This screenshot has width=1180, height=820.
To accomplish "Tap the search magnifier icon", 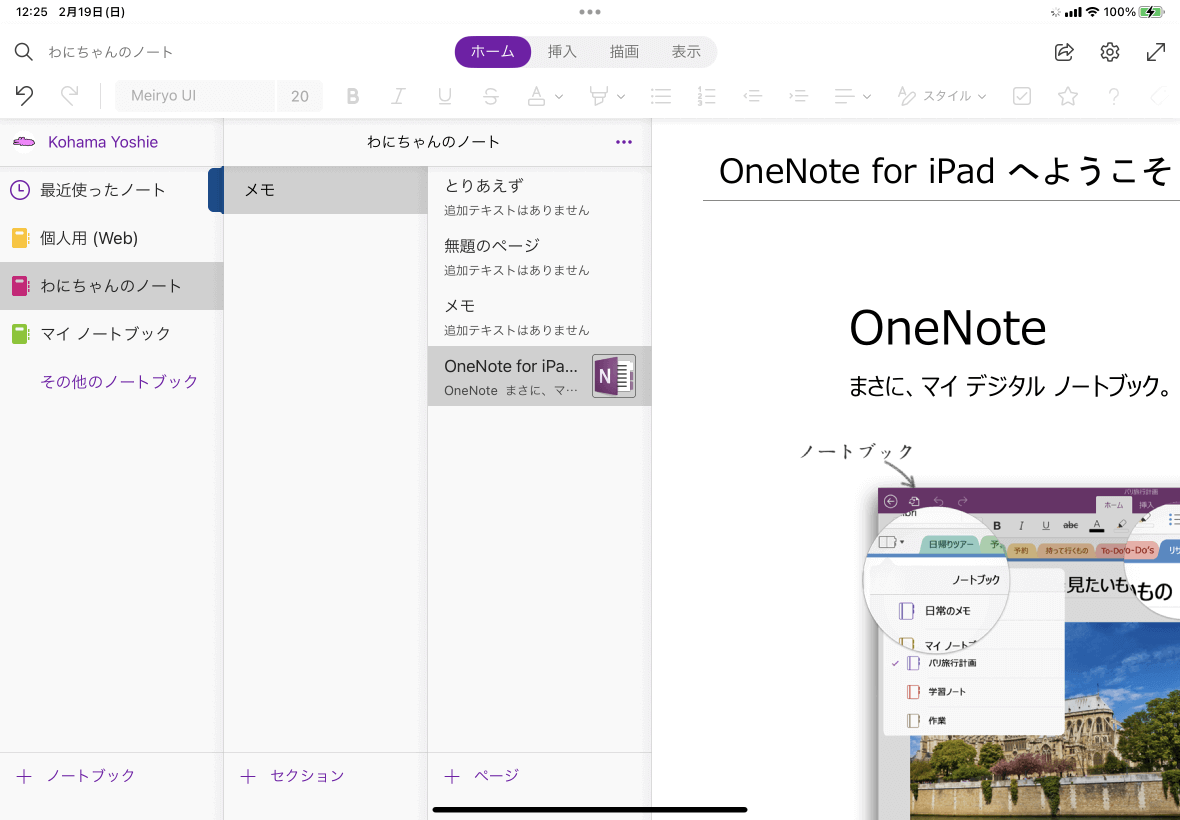I will pyautogui.click(x=24, y=52).
